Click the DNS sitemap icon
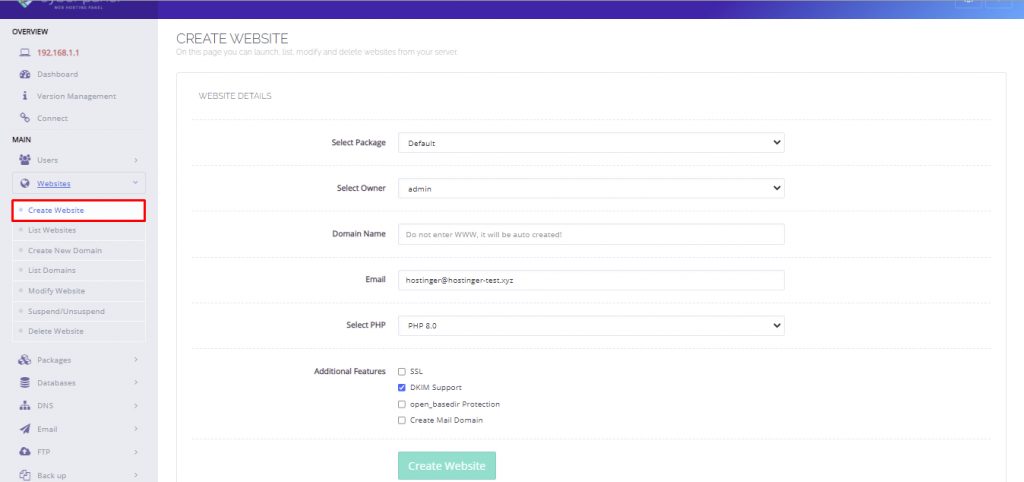Image resolution: width=1024 pixels, height=482 pixels. tap(25, 406)
